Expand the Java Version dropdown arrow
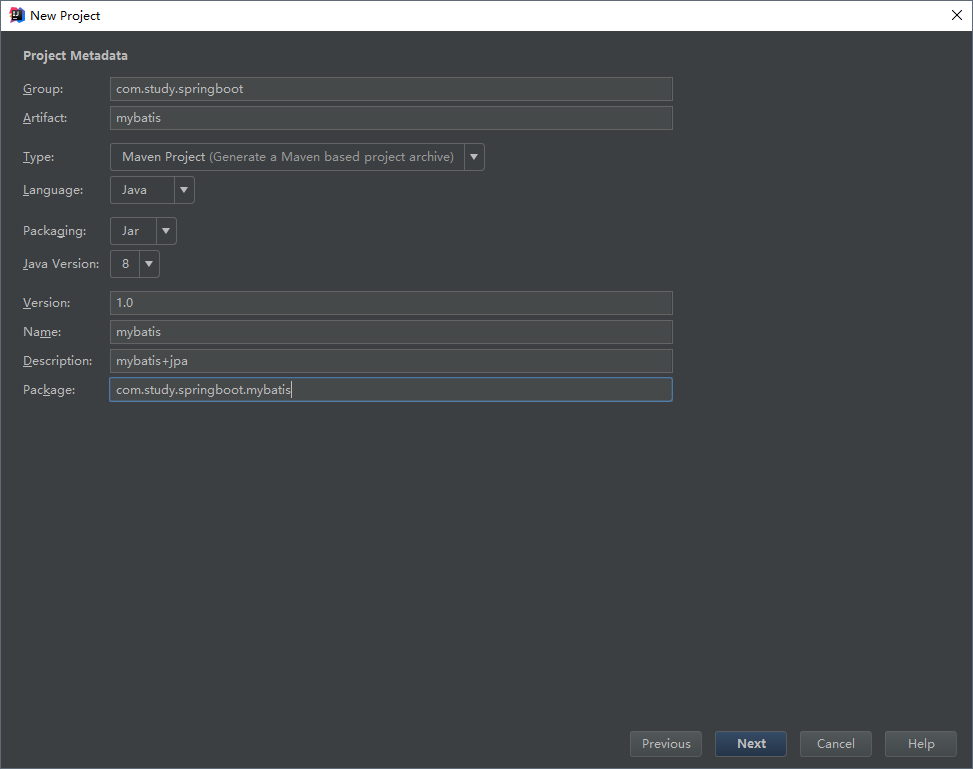Viewport: 973px width, 769px height. 149,264
